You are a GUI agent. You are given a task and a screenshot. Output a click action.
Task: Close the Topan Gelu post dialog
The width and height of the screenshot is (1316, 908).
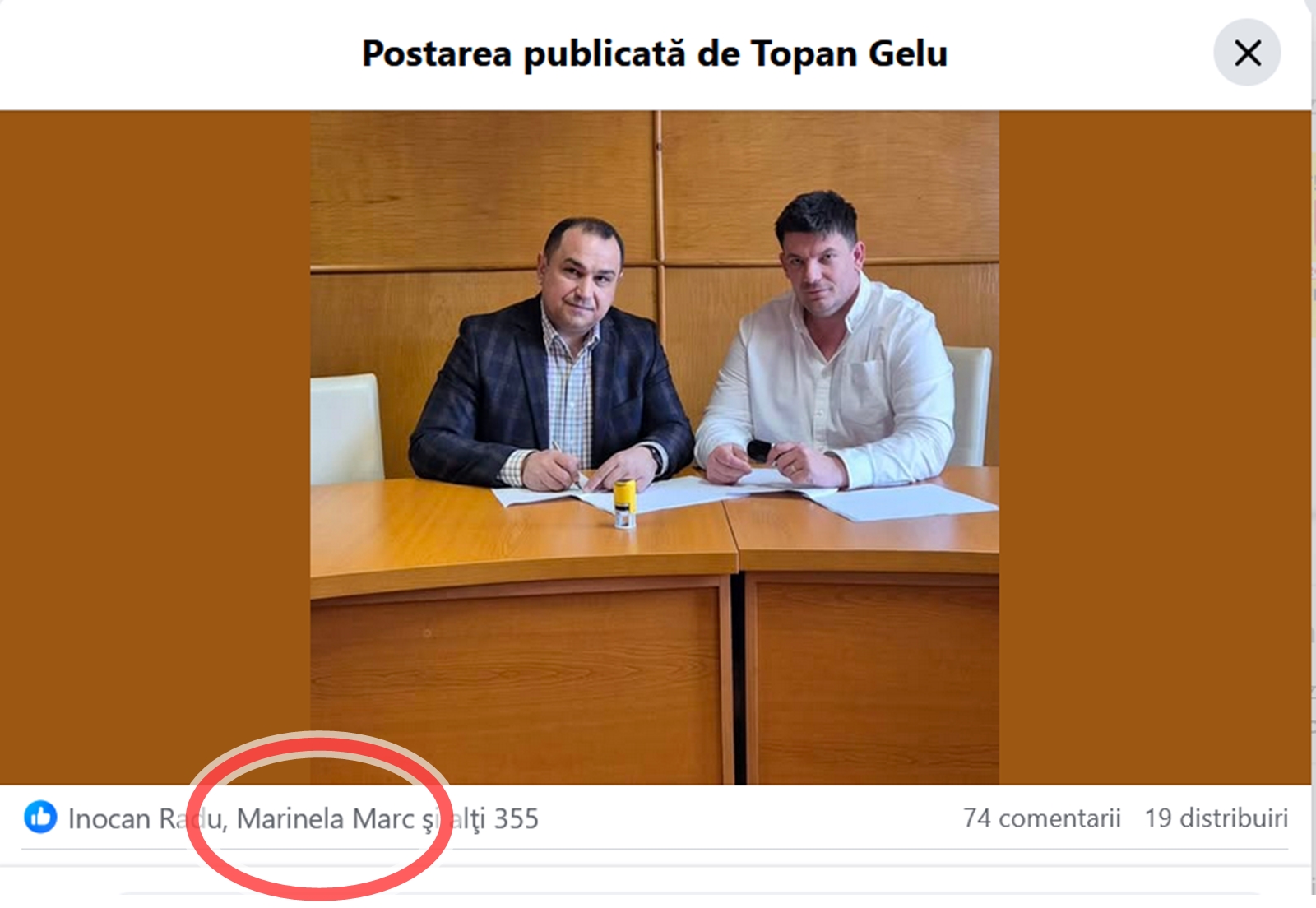[1247, 53]
